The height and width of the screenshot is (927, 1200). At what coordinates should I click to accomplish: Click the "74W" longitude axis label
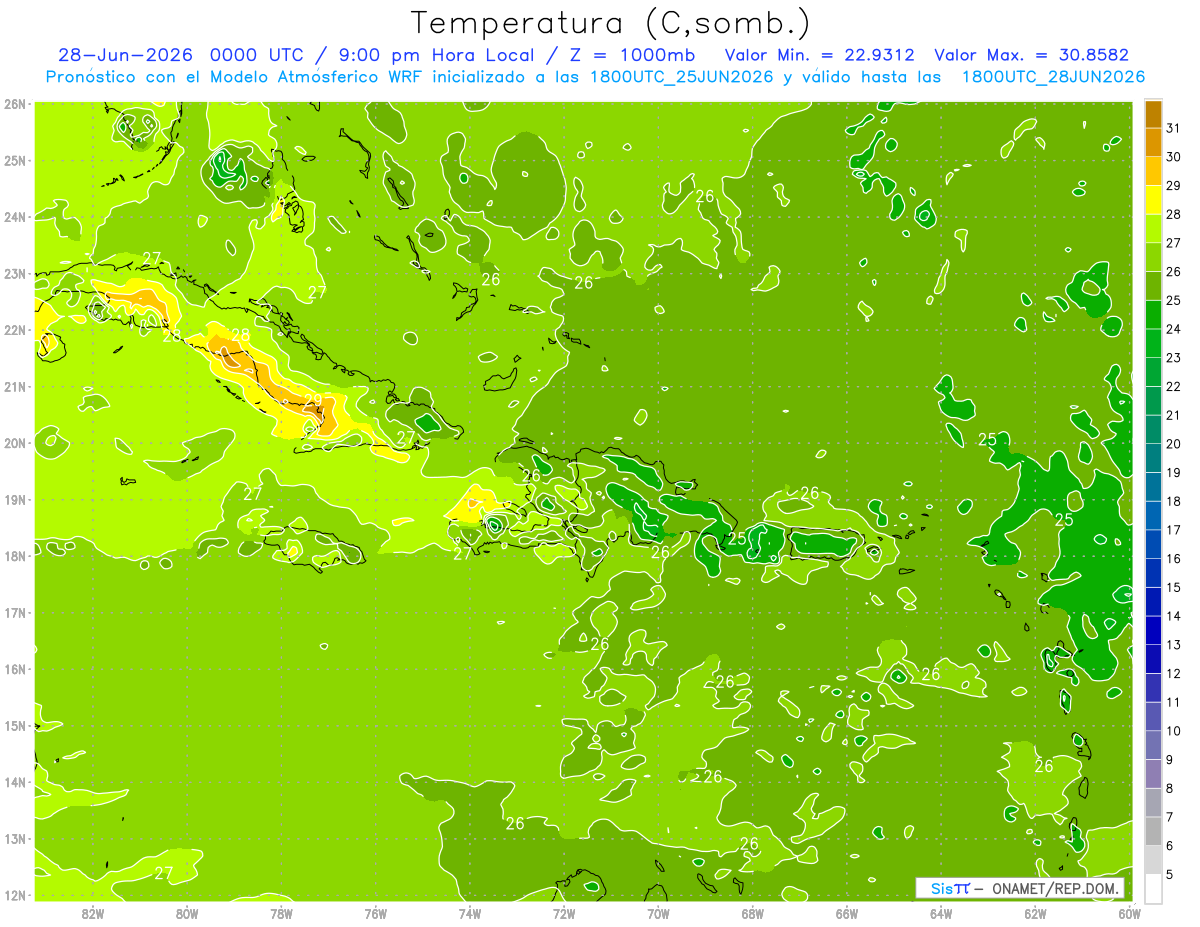click(x=470, y=913)
